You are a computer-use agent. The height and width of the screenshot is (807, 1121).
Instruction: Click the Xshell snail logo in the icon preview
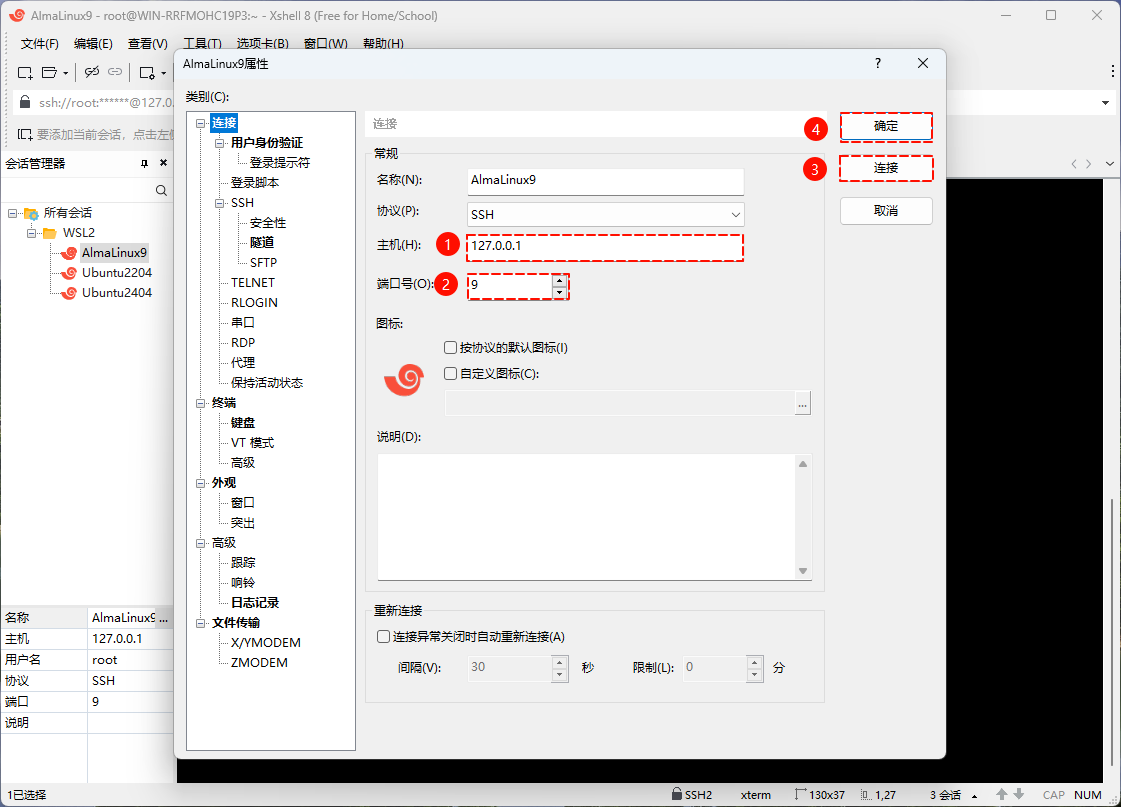(x=403, y=381)
